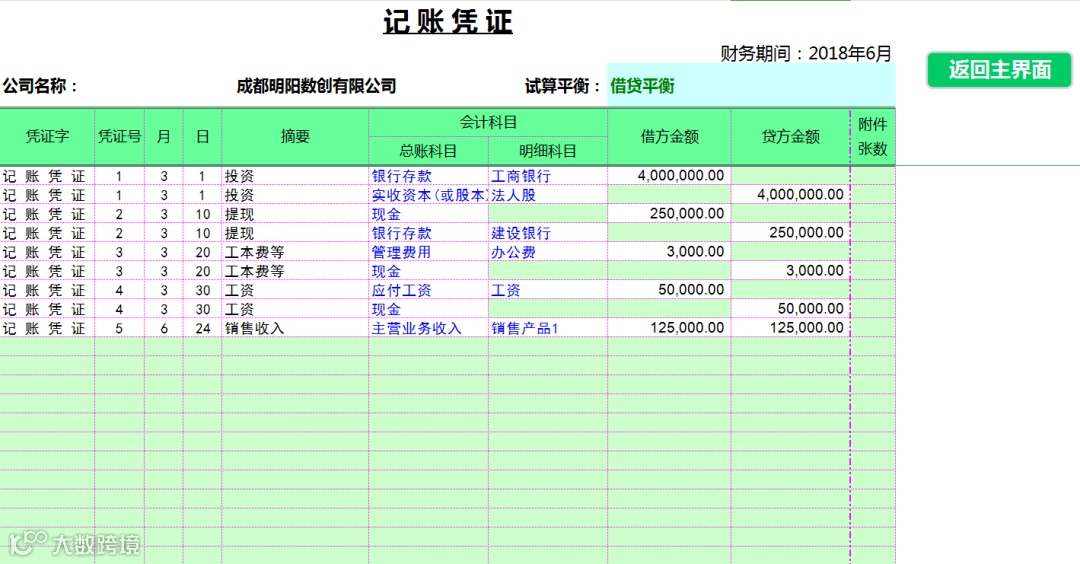Click the 日 column header
Screen dimensions: 1080x564
coord(202,136)
